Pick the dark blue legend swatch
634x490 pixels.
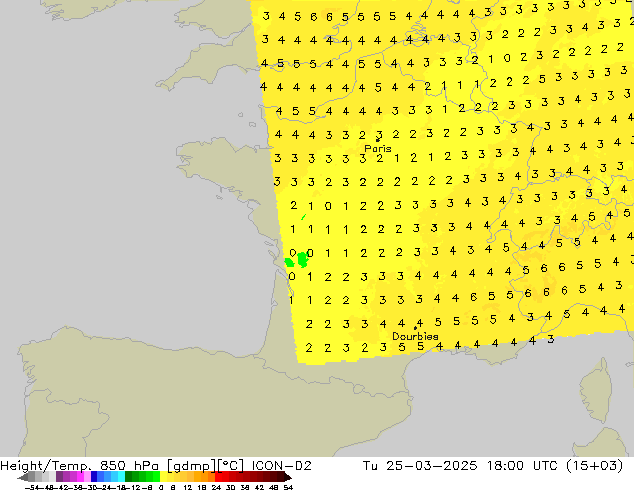94,477
